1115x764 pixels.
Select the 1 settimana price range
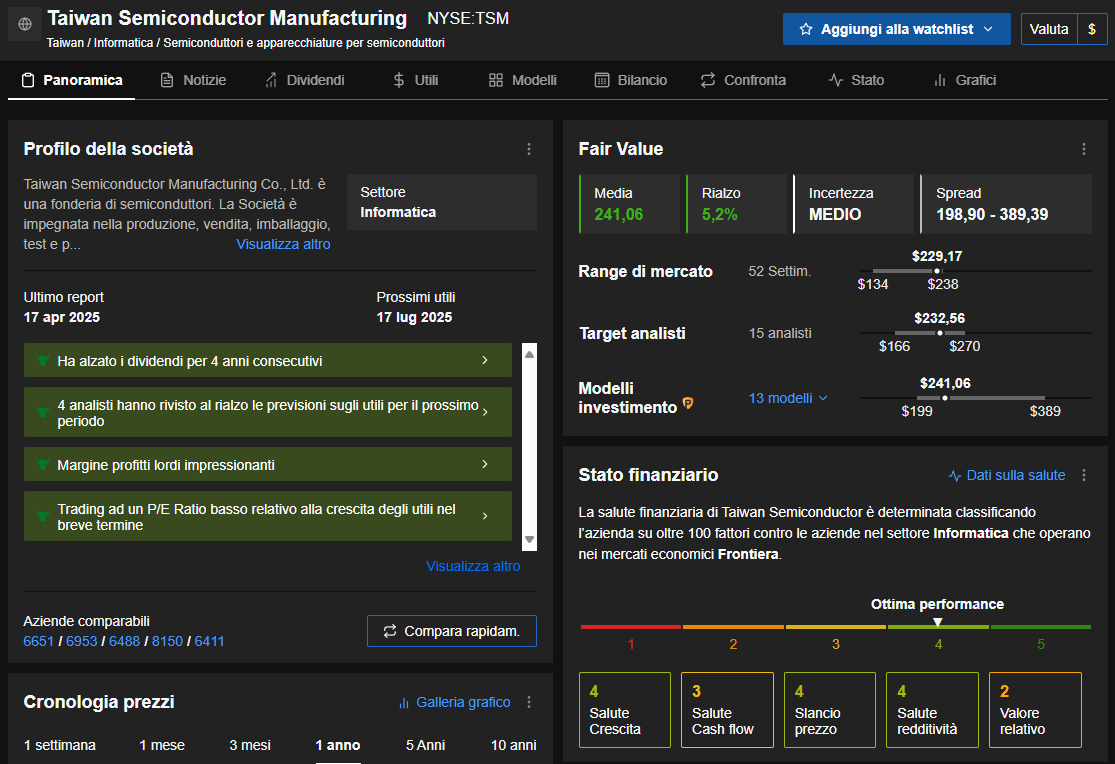click(x=60, y=745)
